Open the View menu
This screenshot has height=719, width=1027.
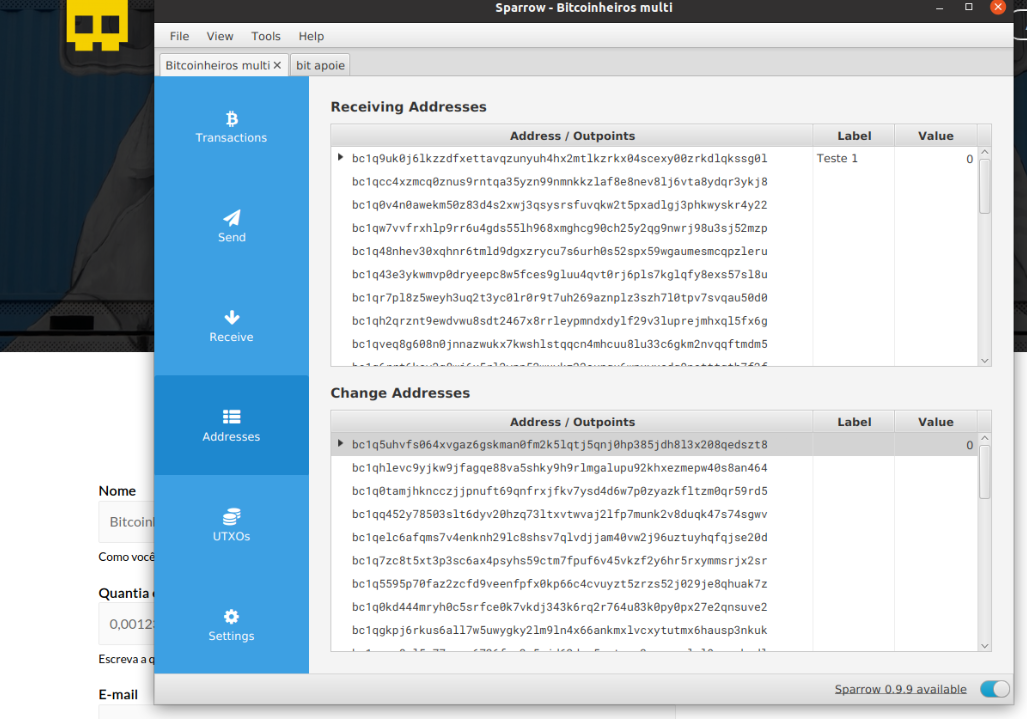pos(219,36)
